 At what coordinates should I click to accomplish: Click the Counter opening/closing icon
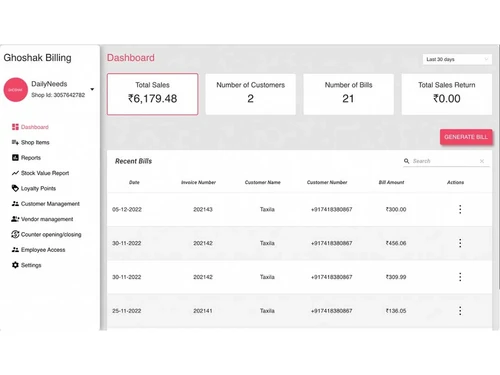click(x=15, y=234)
